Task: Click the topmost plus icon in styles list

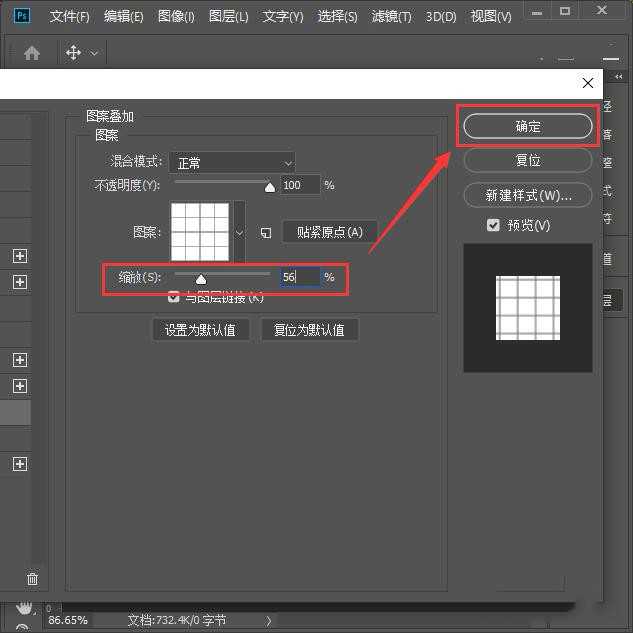Action: point(19,256)
